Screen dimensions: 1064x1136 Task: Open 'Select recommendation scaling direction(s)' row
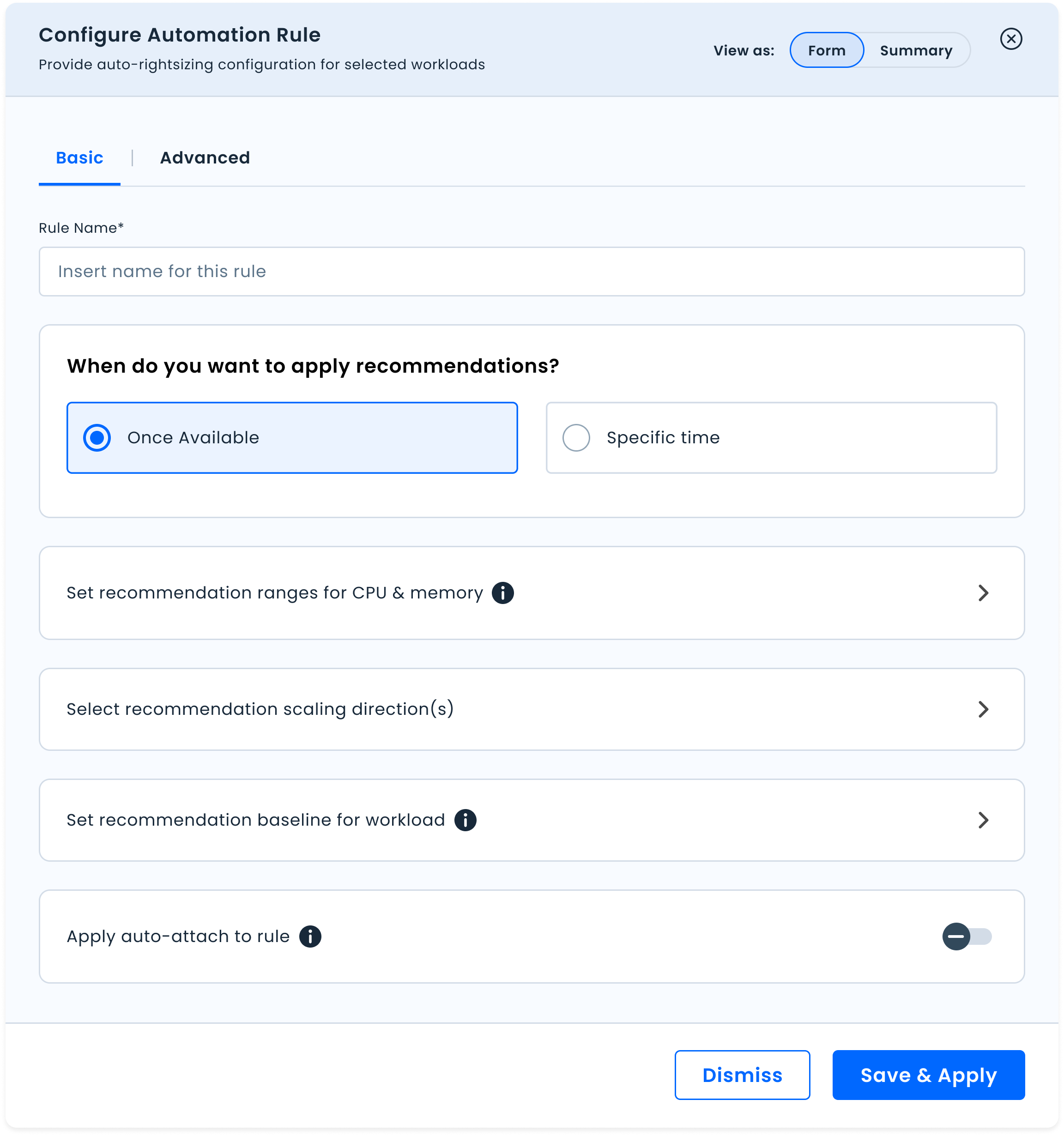[x=260, y=709]
